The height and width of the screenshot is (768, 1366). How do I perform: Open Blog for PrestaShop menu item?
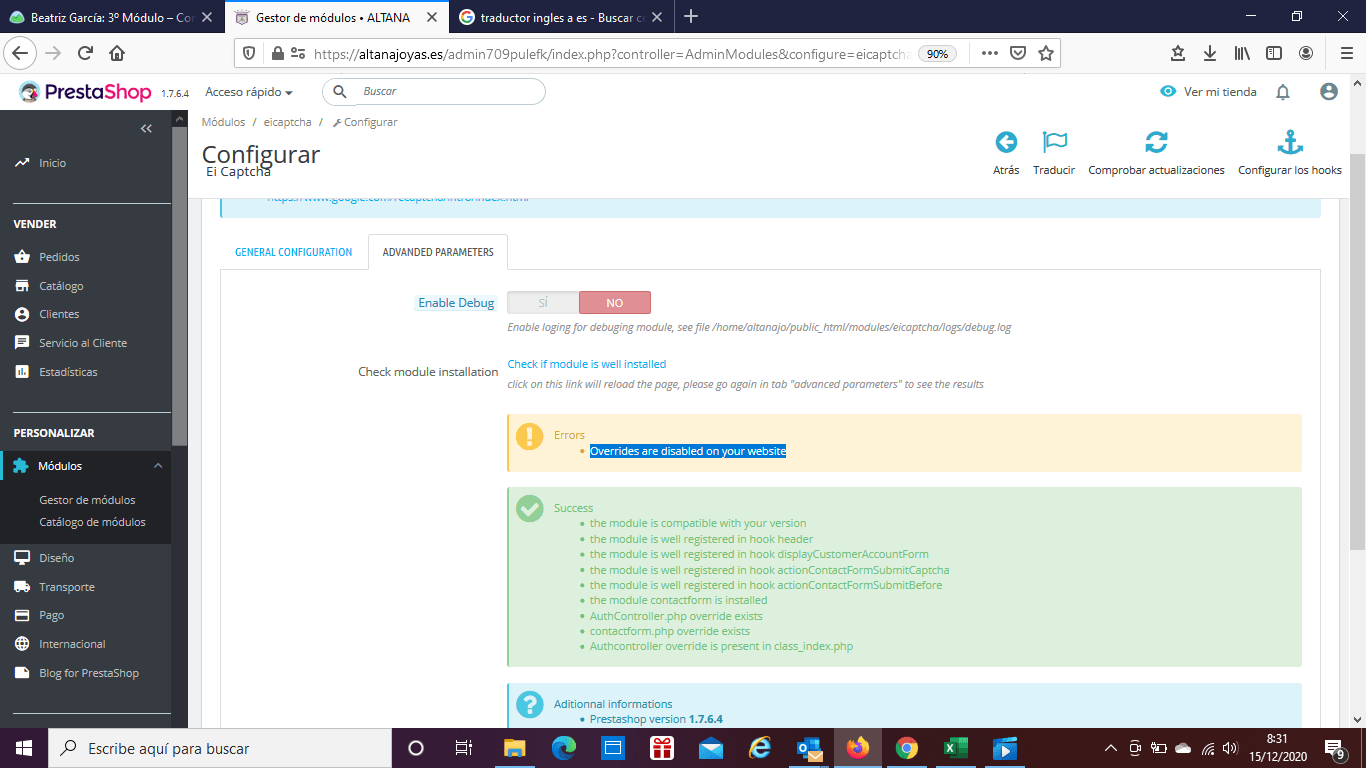[89, 673]
